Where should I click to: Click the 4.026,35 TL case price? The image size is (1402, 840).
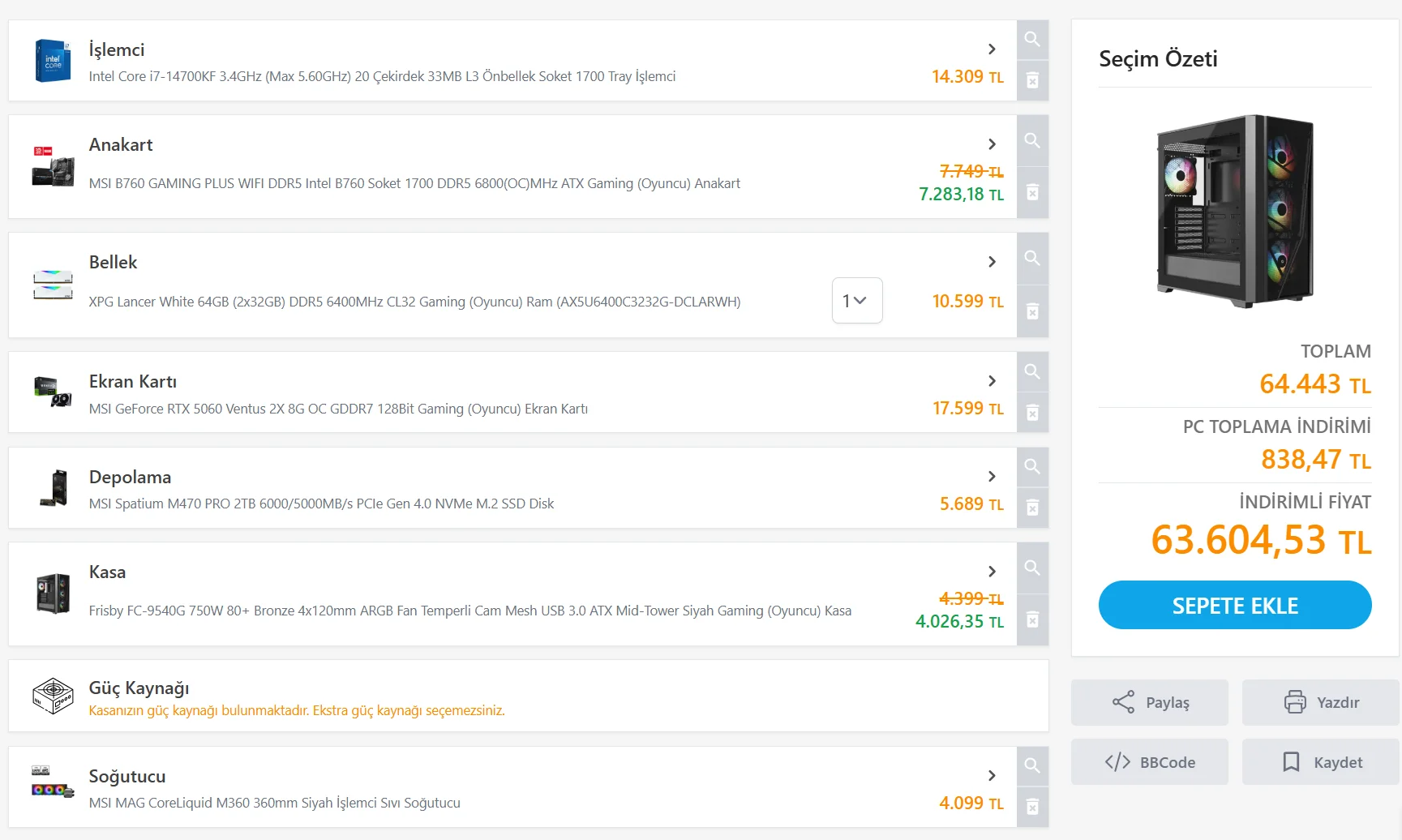coord(959,621)
